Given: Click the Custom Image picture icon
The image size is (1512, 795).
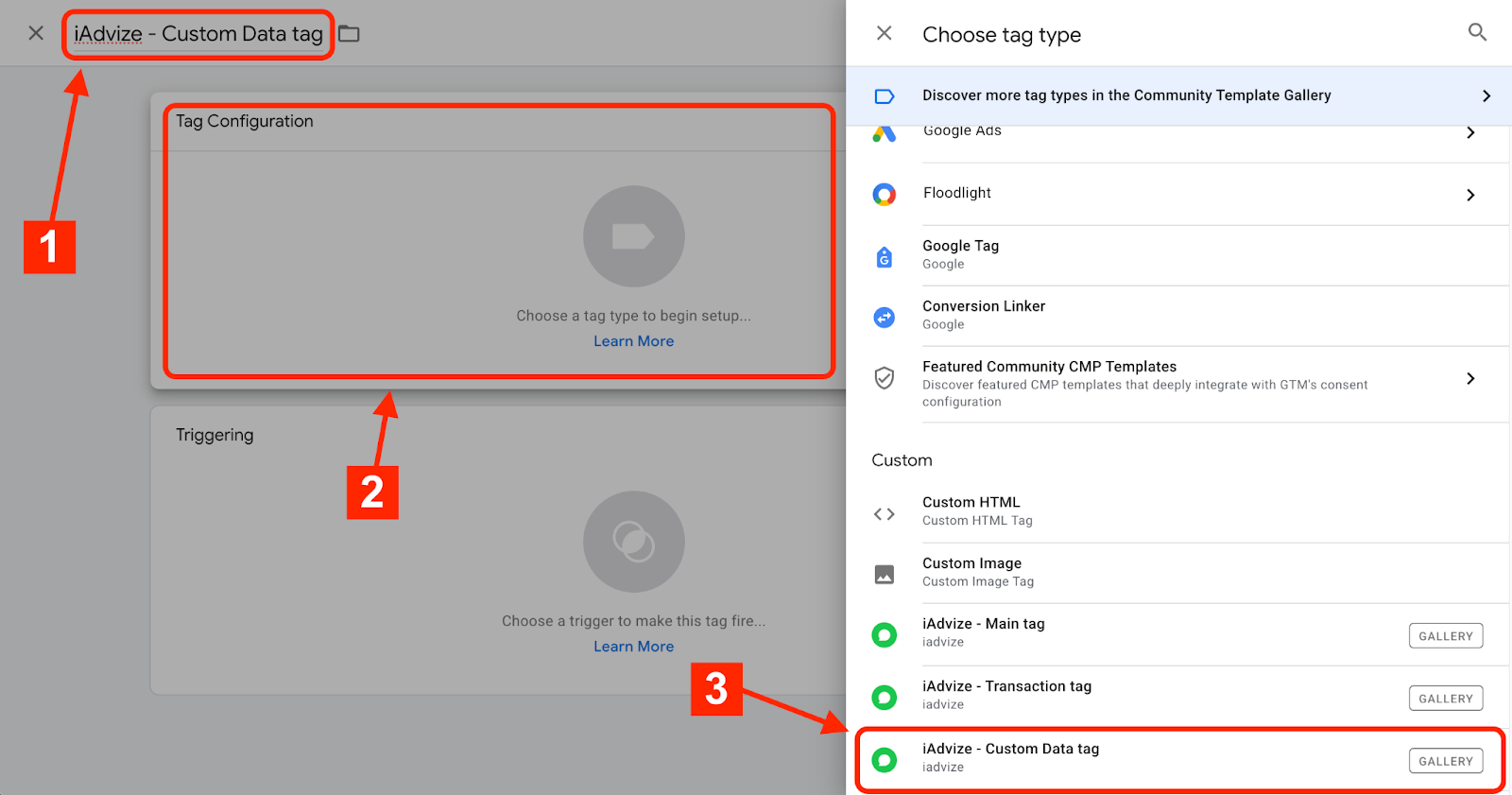Looking at the screenshot, I should click(x=884, y=575).
